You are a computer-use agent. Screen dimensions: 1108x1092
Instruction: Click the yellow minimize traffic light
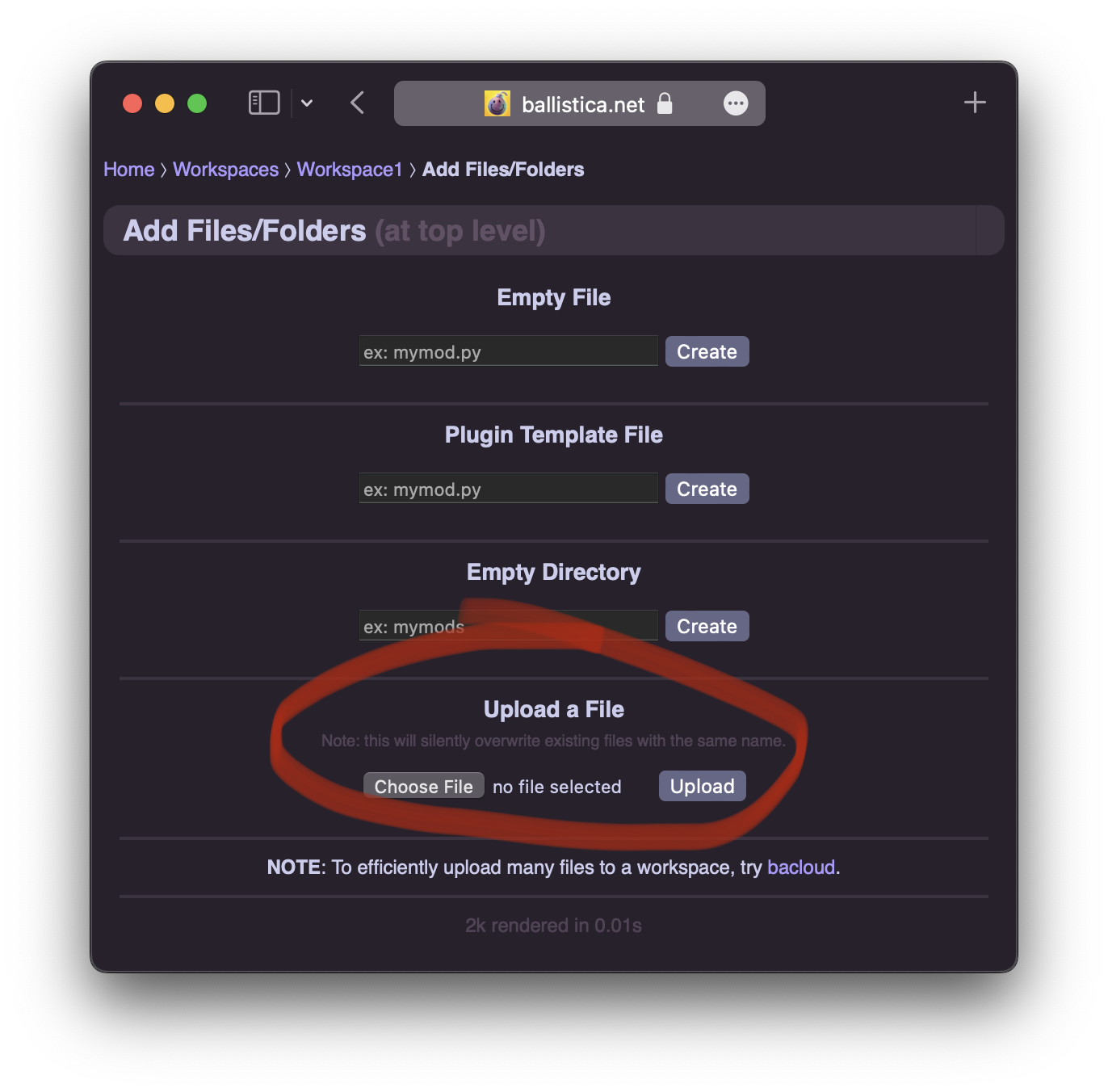pyautogui.click(x=165, y=103)
